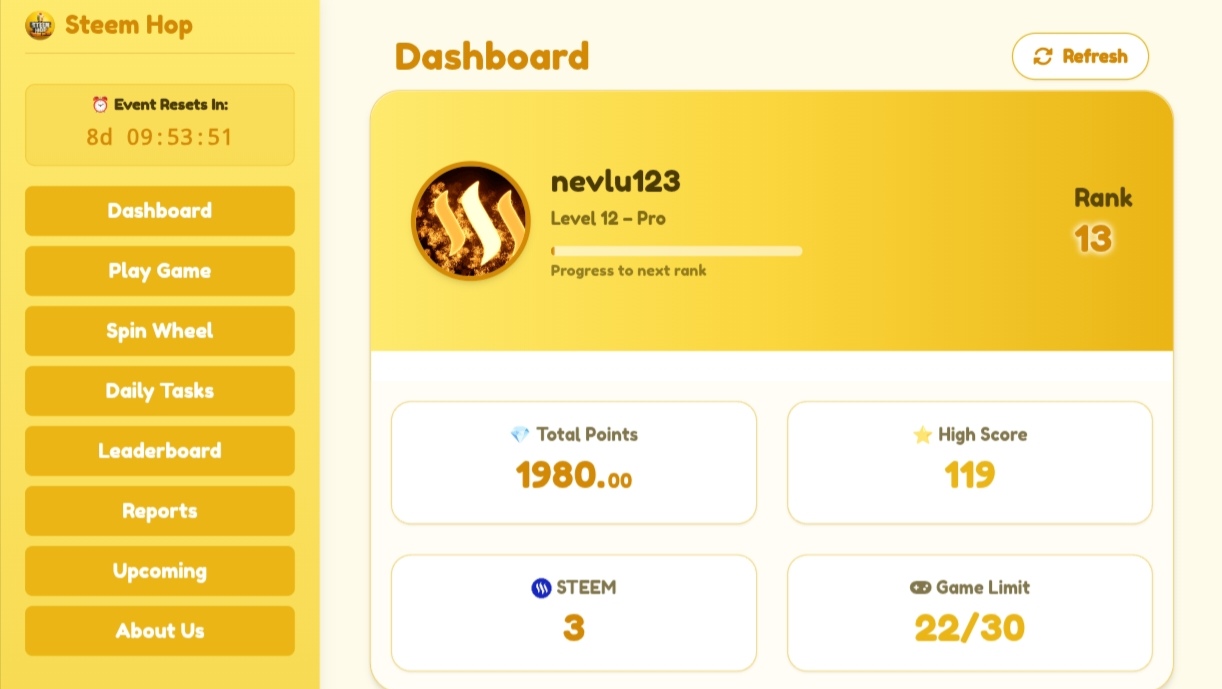Select Upcoming in the sidebar

point(160,571)
